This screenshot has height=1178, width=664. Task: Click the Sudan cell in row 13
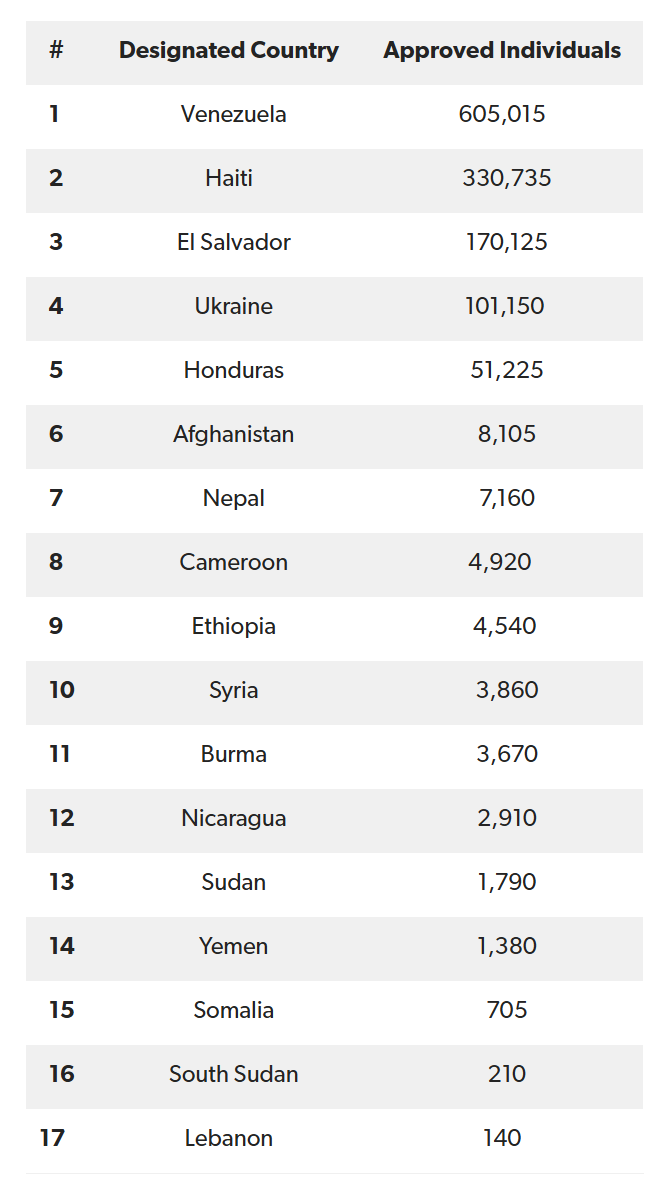[234, 883]
